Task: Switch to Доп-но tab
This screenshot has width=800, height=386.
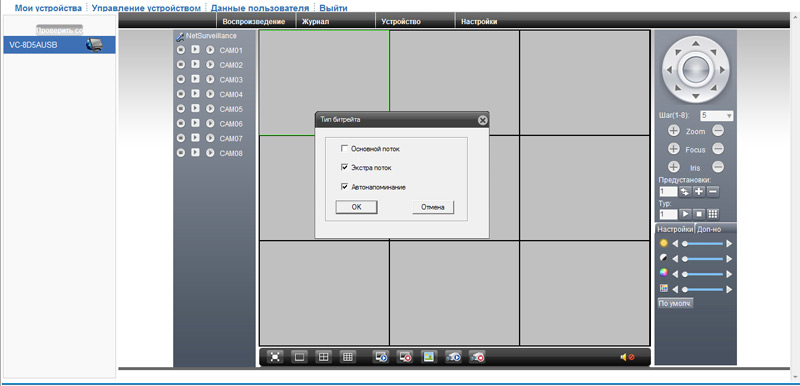Action: [x=709, y=229]
